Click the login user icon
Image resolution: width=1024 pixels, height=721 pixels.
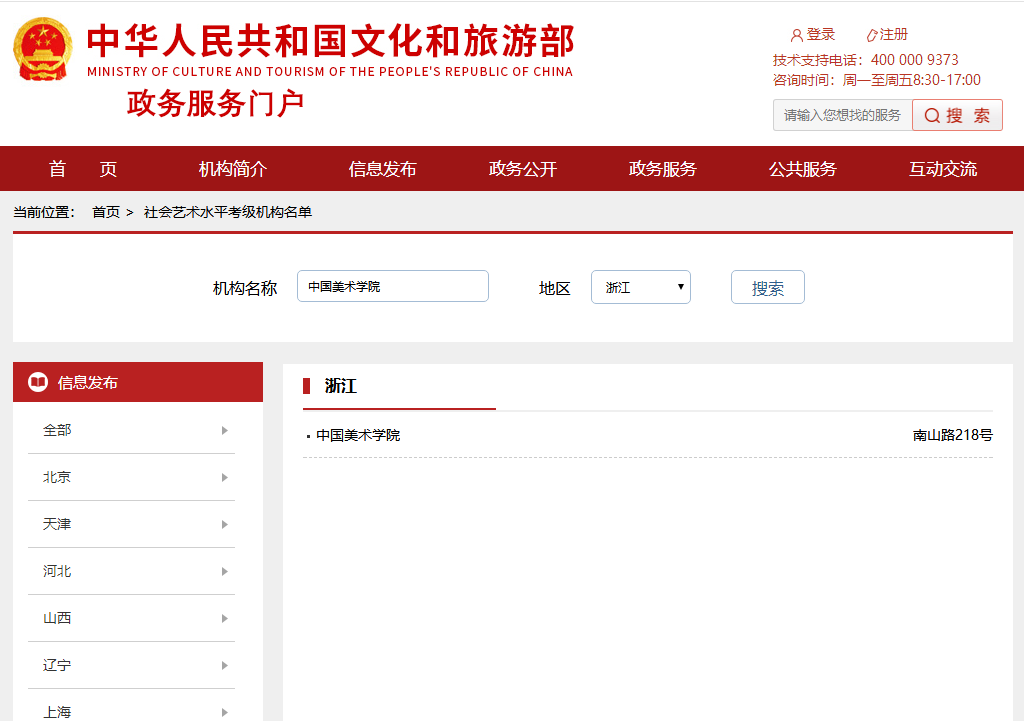tap(797, 35)
